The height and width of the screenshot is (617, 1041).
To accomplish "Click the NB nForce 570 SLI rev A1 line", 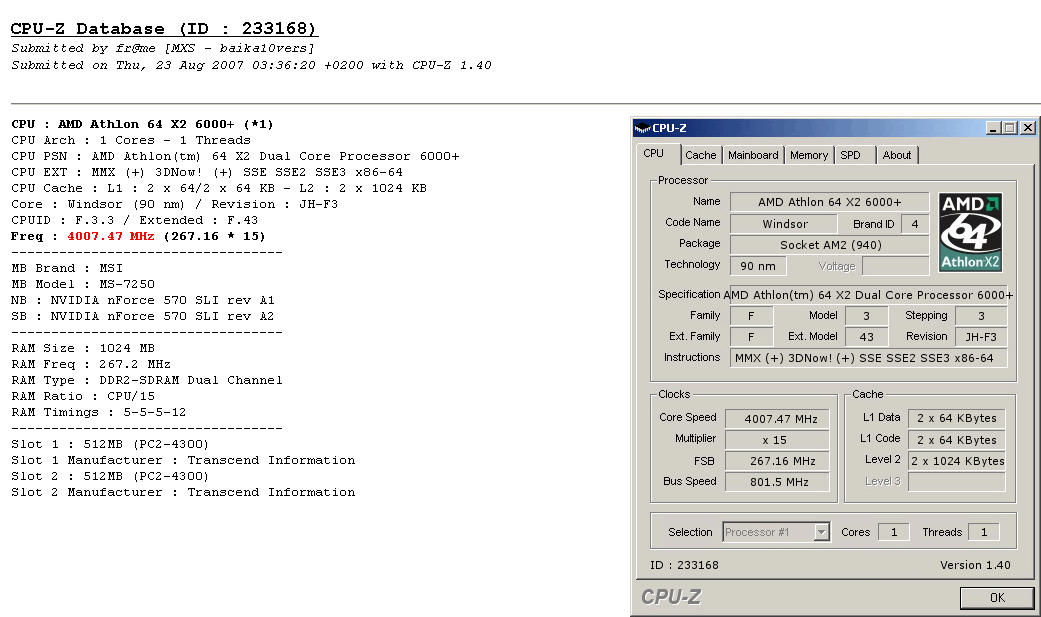I will (143, 300).
